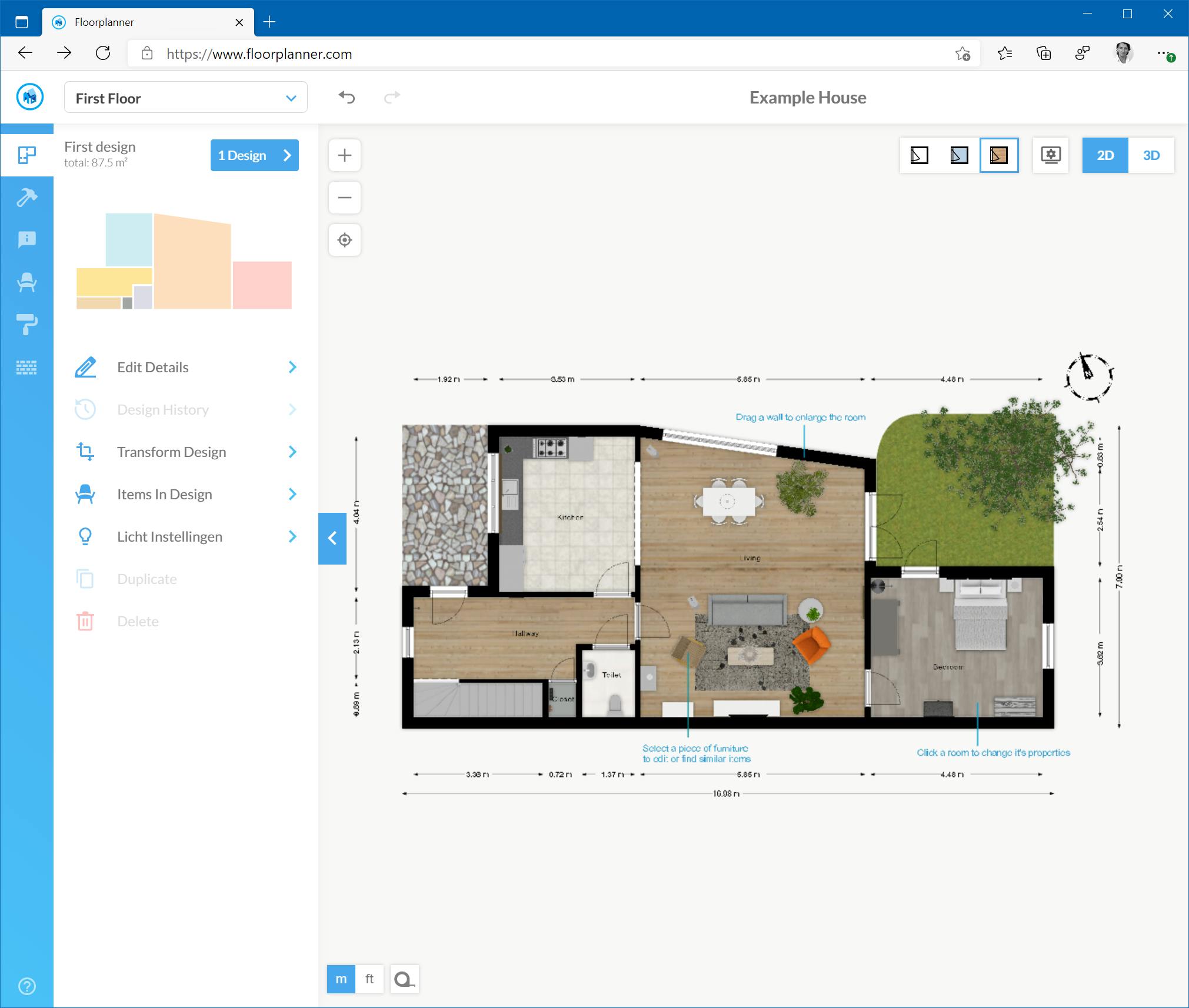The height and width of the screenshot is (1008, 1189).
Task: Click the 1 Design button
Action: click(254, 155)
